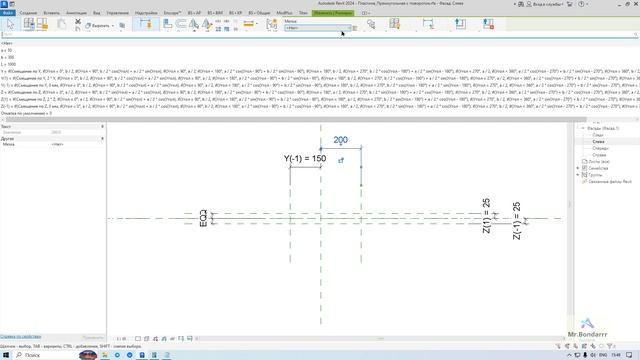Select the Right elevation in project browser
Image resolution: width=640 pixels, height=360 pixels.
click(599, 155)
